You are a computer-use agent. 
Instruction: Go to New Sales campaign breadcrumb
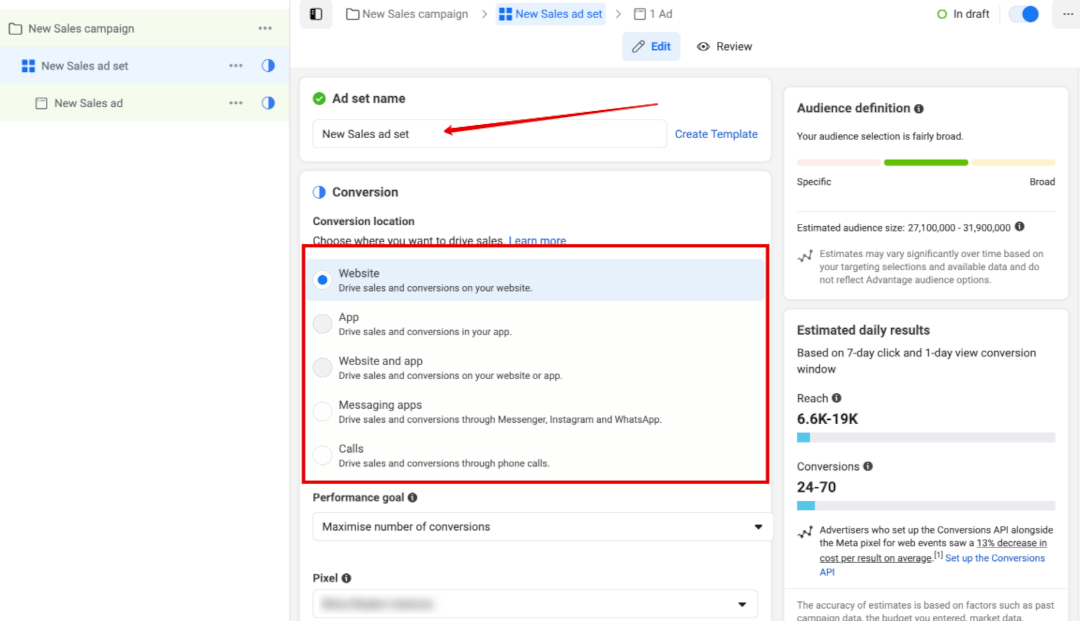pyautogui.click(x=407, y=14)
